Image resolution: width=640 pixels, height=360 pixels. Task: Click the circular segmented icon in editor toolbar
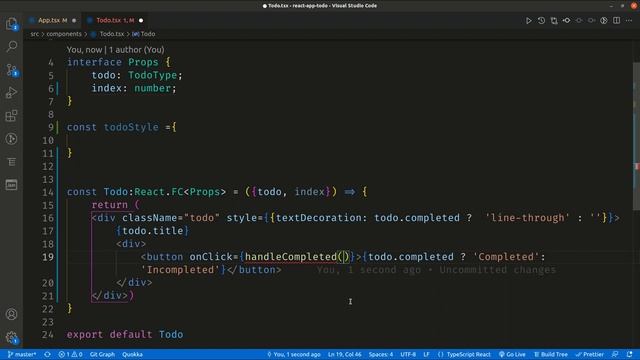coord(604,20)
